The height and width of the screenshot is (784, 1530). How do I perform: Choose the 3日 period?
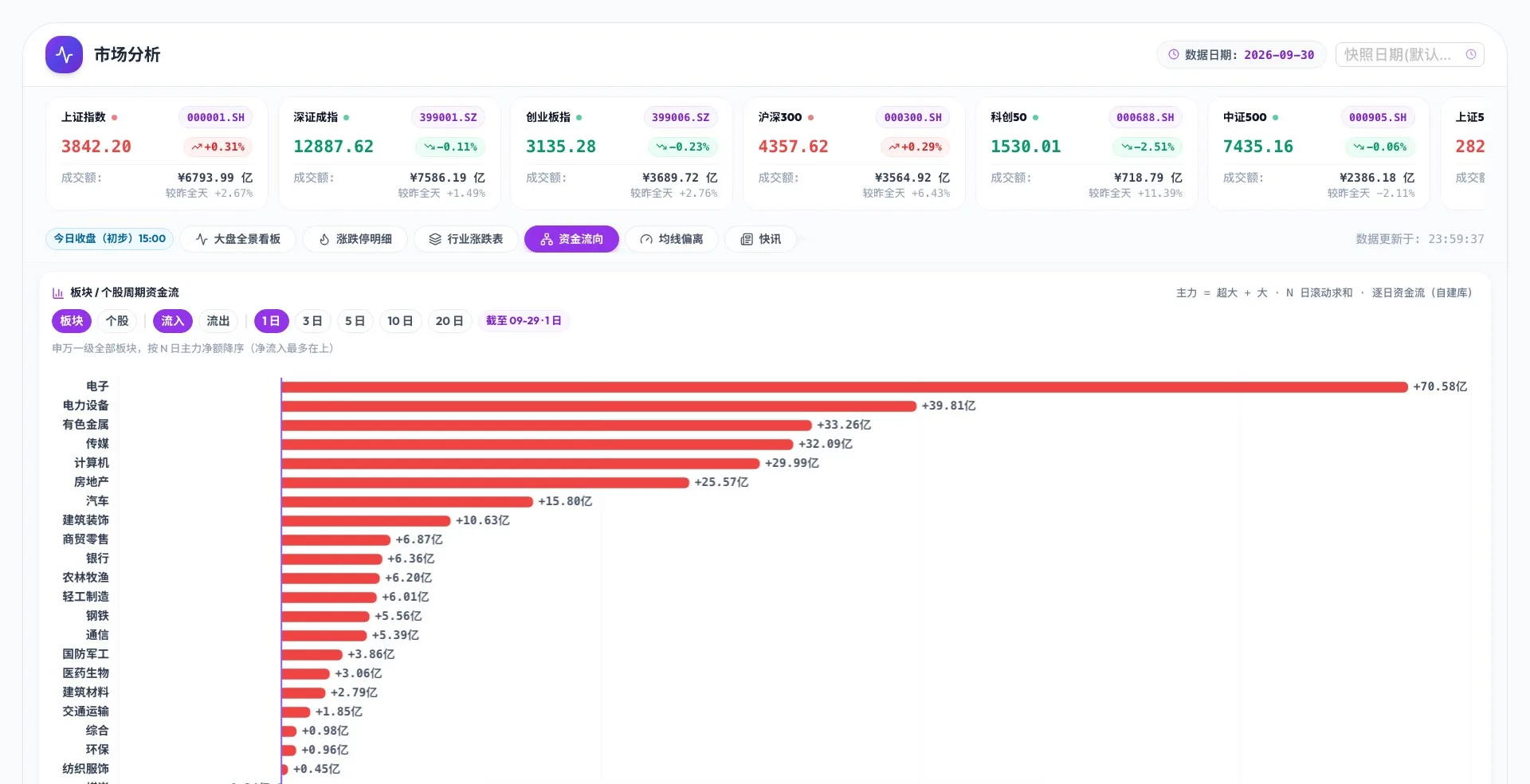tap(312, 321)
